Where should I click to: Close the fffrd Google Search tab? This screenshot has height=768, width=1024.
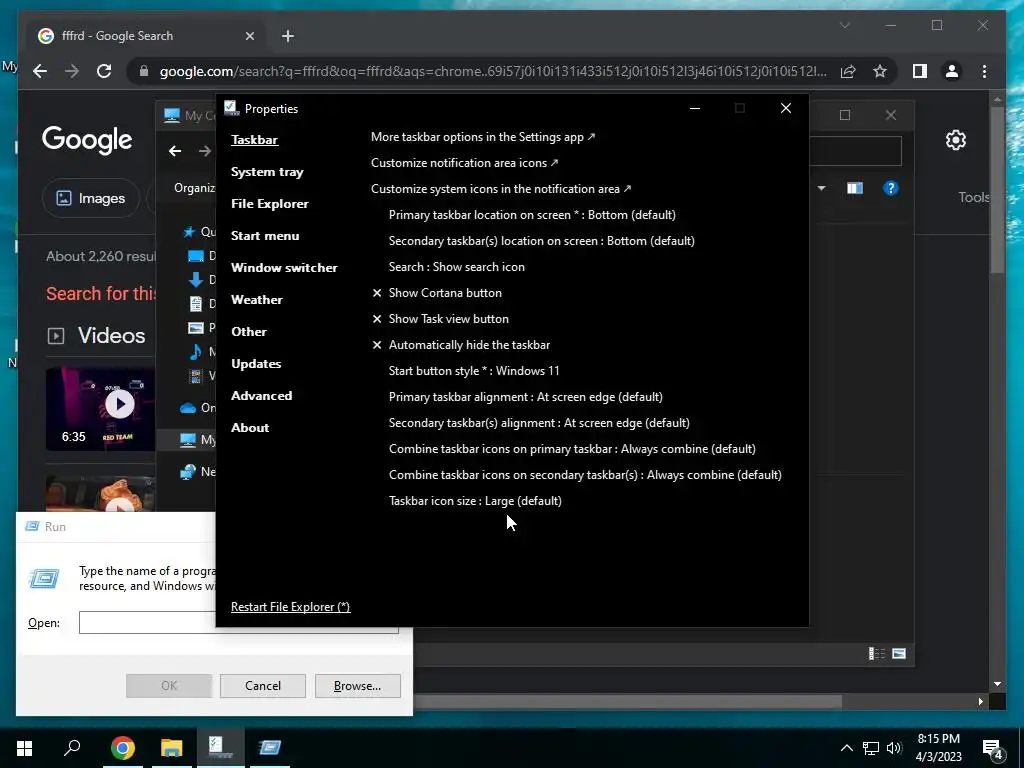pyautogui.click(x=249, y=36)
